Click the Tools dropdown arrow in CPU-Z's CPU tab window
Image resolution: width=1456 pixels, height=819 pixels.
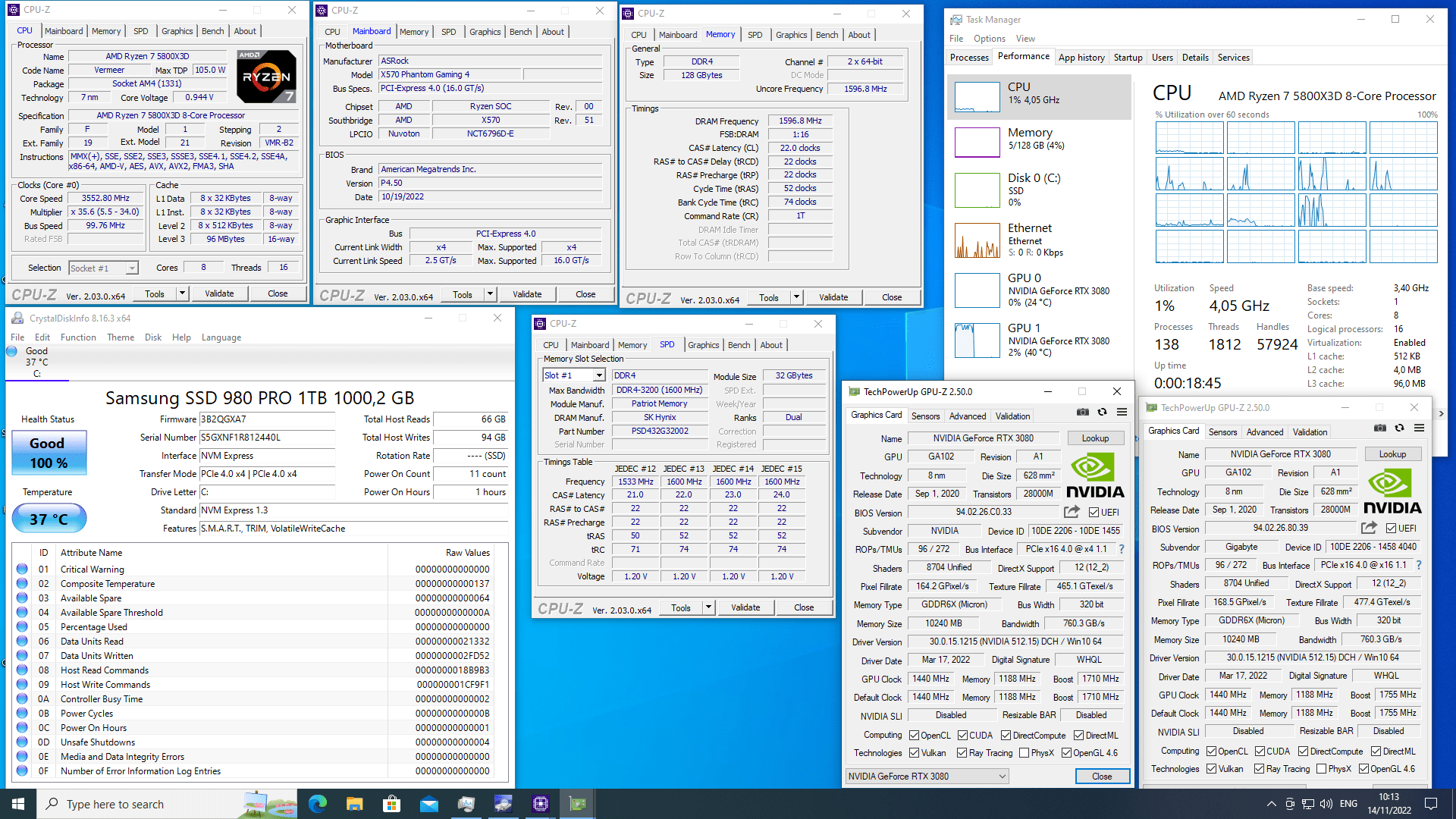[x=182, y=293]
